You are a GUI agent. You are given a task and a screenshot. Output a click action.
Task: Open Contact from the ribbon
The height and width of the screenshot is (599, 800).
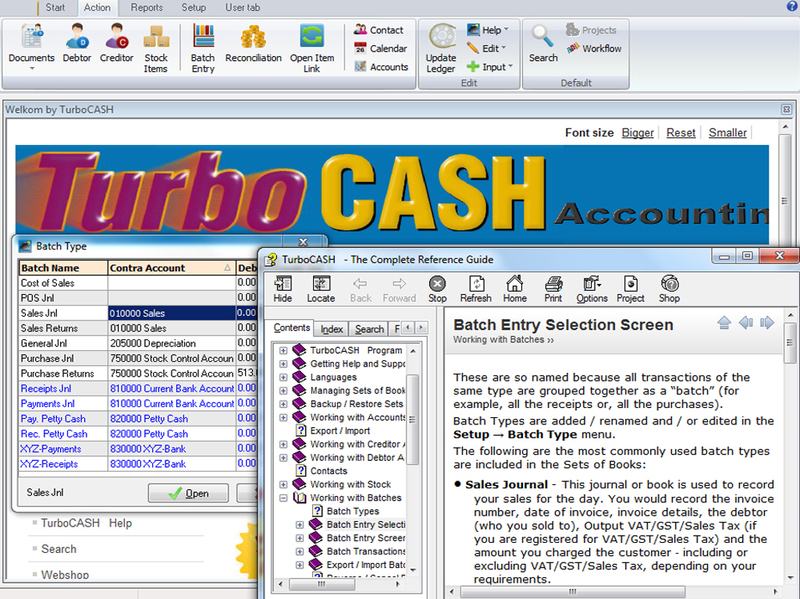[379, 30]
